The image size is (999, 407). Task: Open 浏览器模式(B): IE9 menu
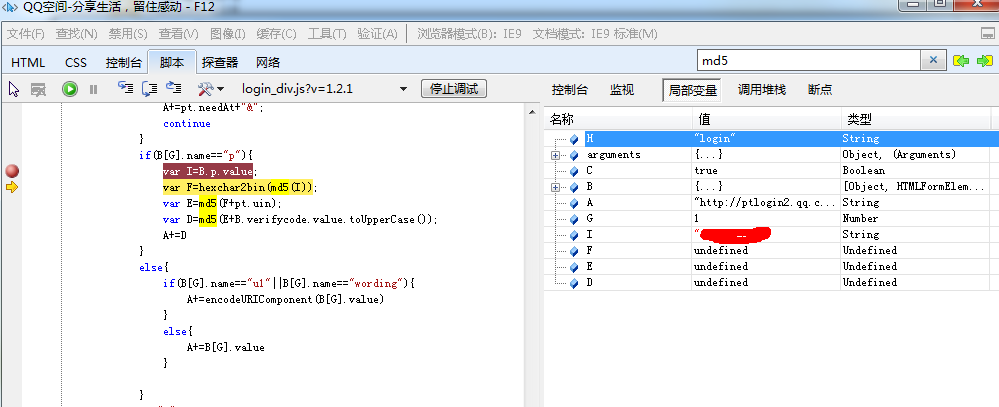[470, 34]
